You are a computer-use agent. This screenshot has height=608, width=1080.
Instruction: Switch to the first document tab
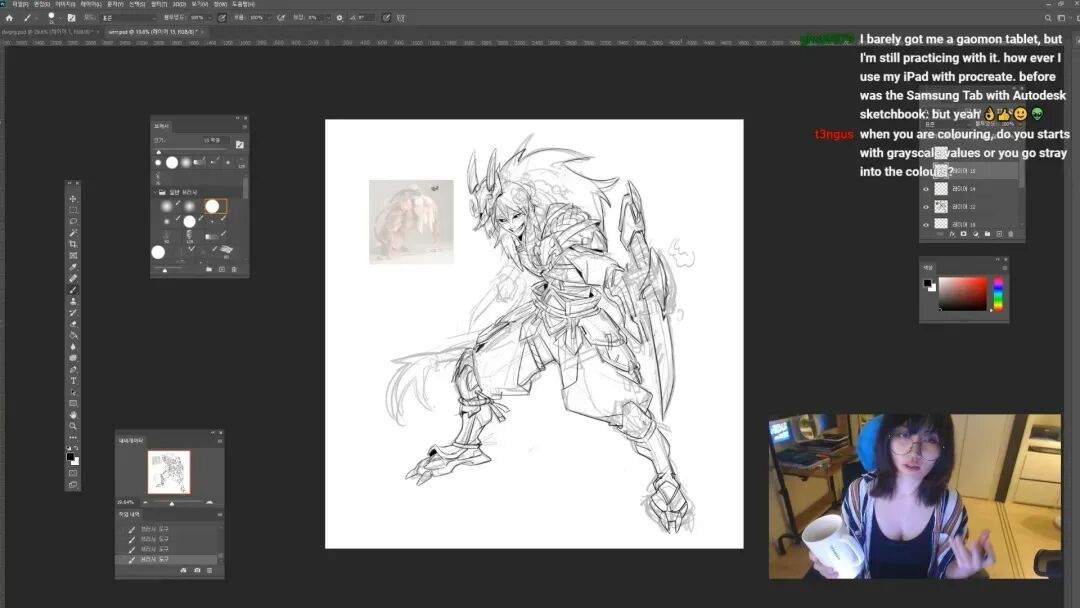45,32
